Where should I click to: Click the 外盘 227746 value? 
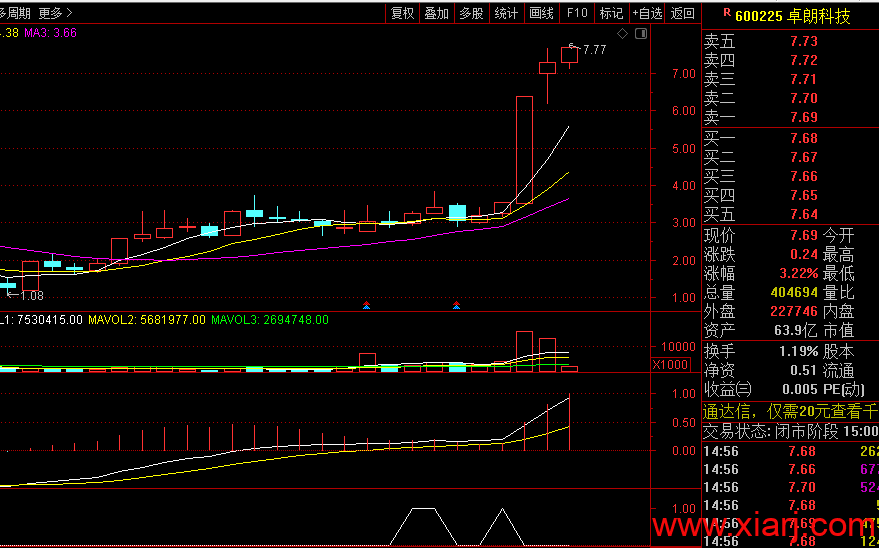pyautogui.click(x=794, y=311)
